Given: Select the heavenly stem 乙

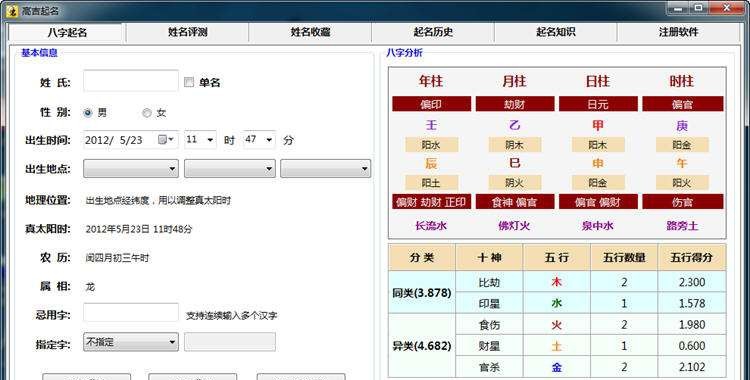Looking at the screenshot, I should (x=515, y=125).
